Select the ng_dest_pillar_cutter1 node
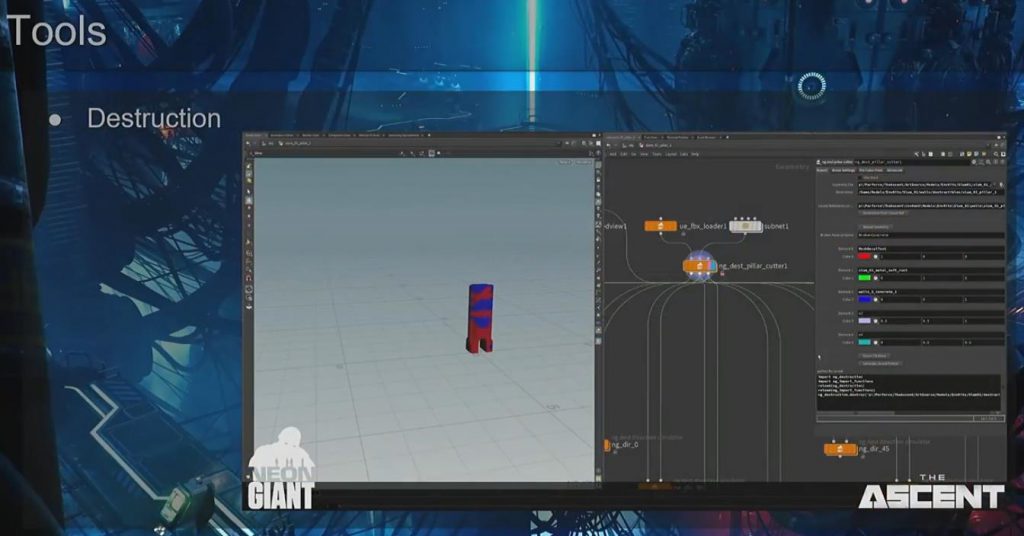The image size is (1024, 536). [x=699, y=266]
